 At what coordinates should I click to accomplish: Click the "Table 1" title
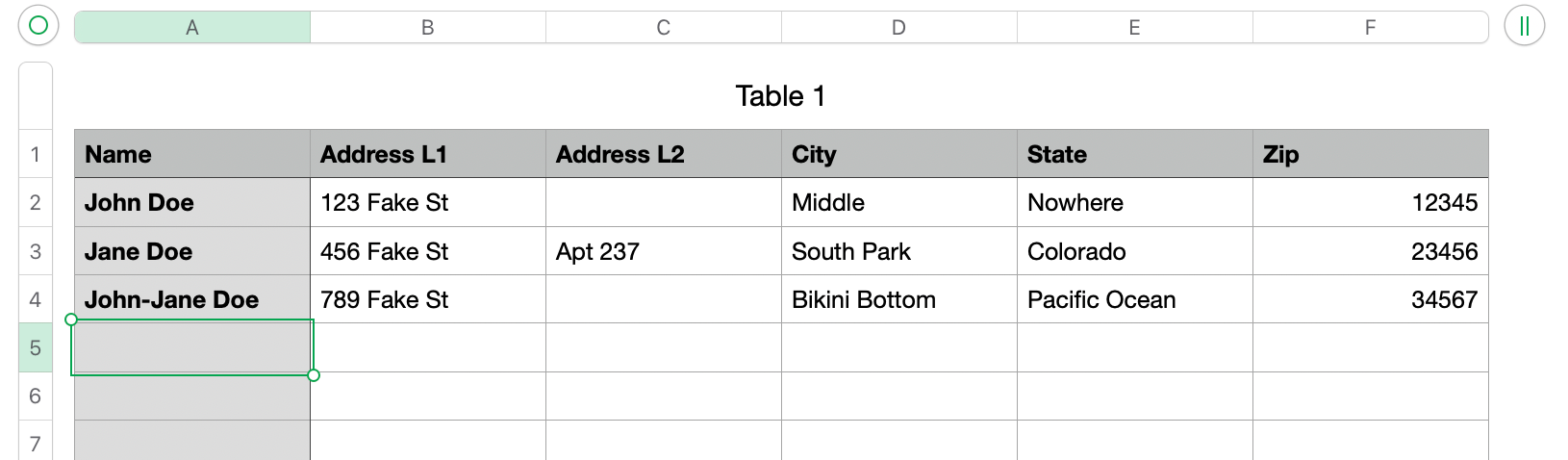780,96
